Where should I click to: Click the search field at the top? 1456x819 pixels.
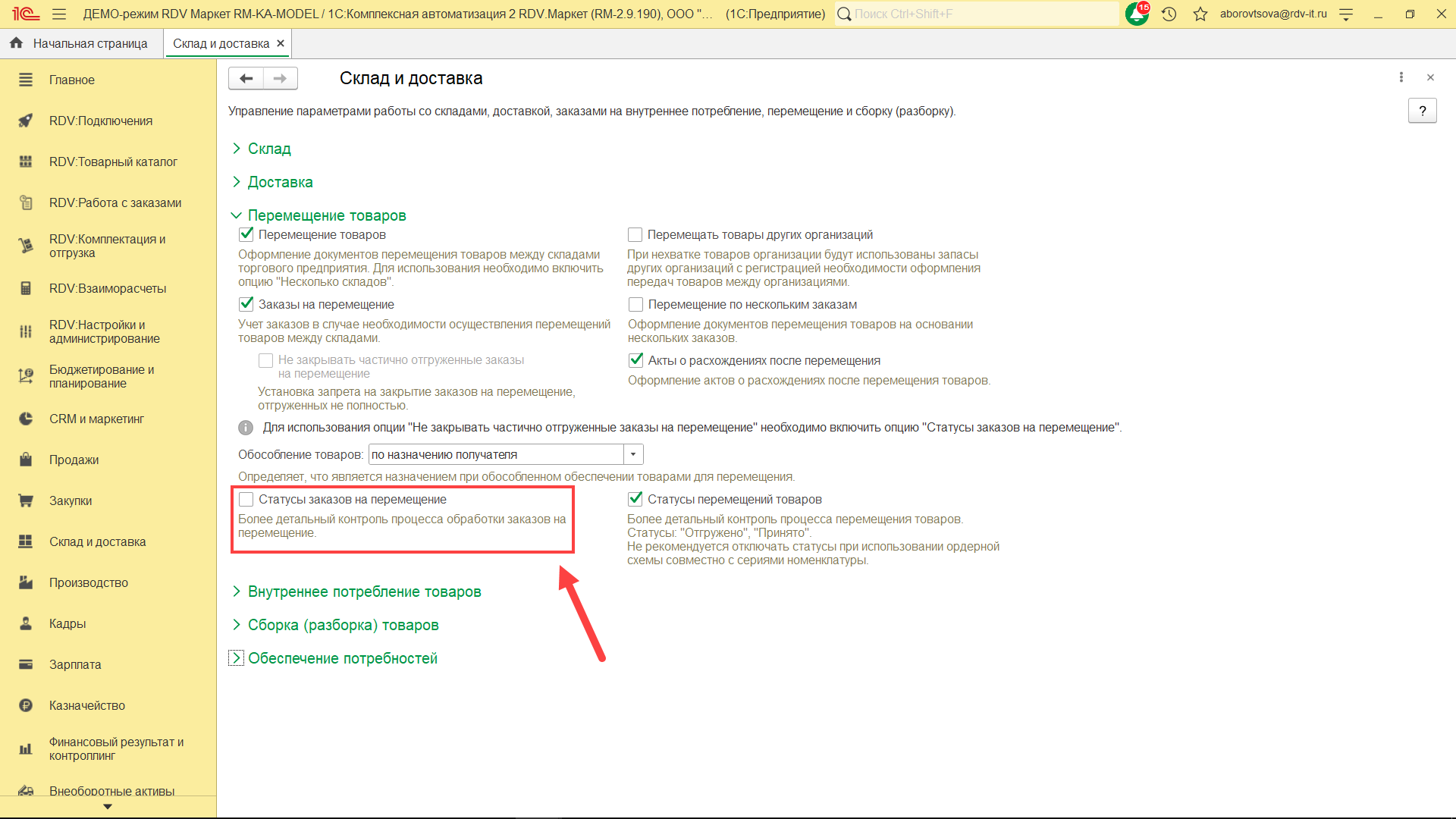(978, 14)
